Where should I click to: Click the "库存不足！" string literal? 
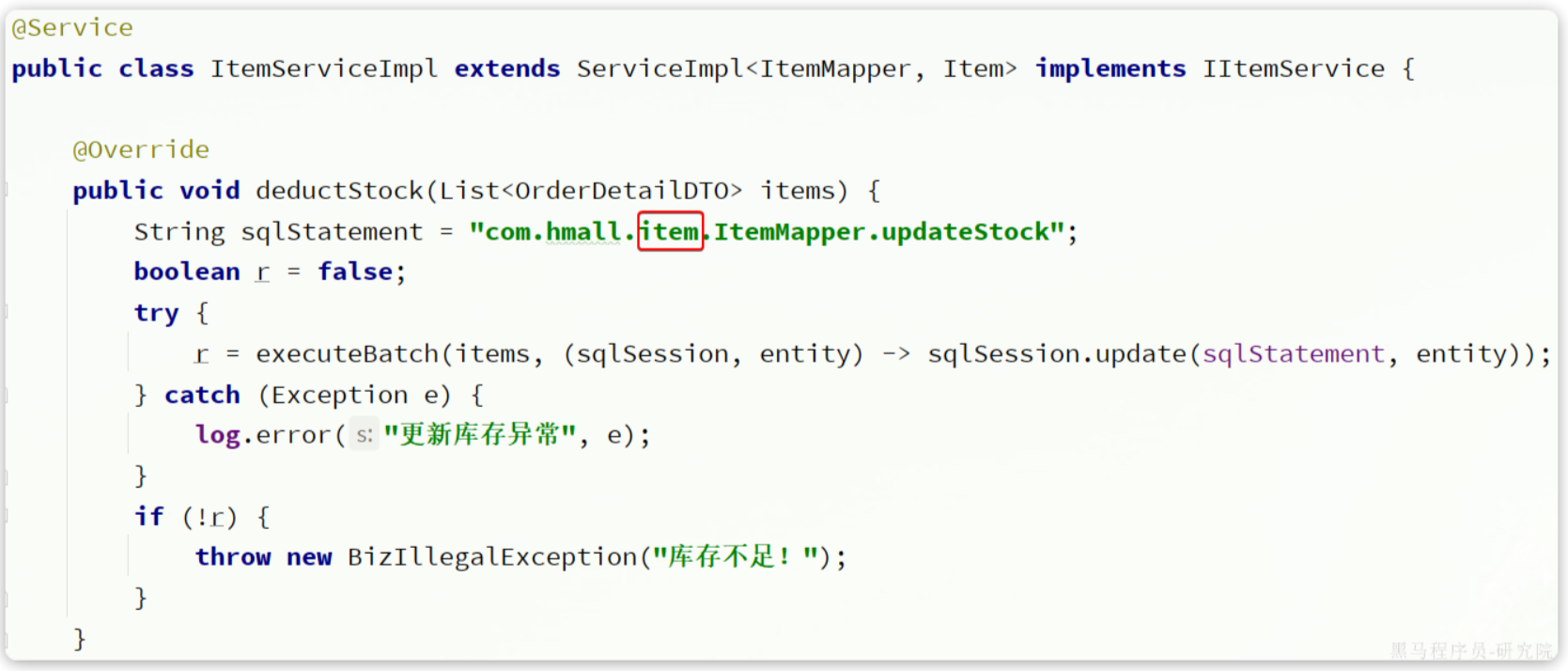(x=735, y=556)
